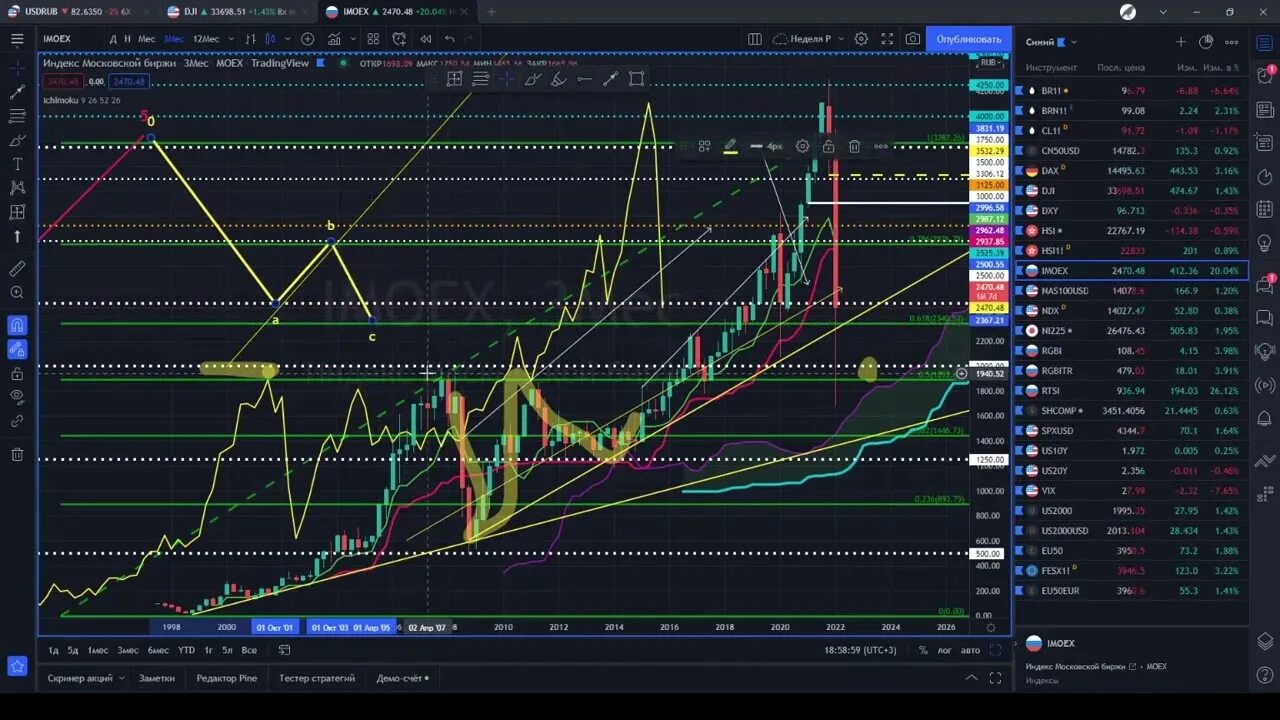Enter fullscreen mode
The height and width of the screenshot is (720, 1280).
[x=887, y=39]
